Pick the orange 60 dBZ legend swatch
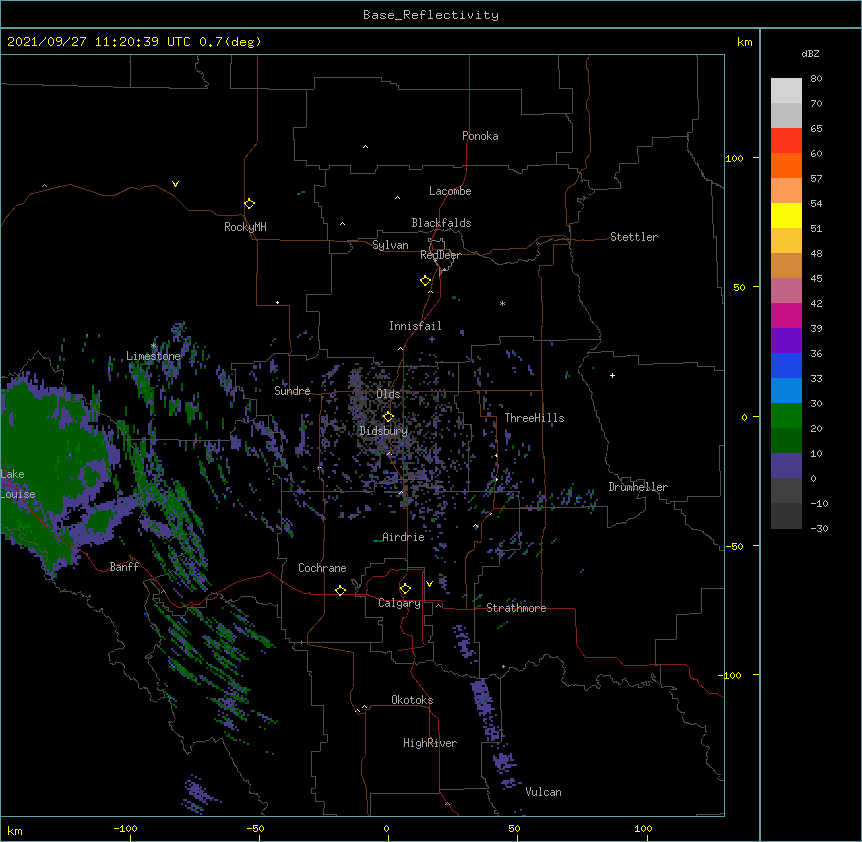 (786, 165)
